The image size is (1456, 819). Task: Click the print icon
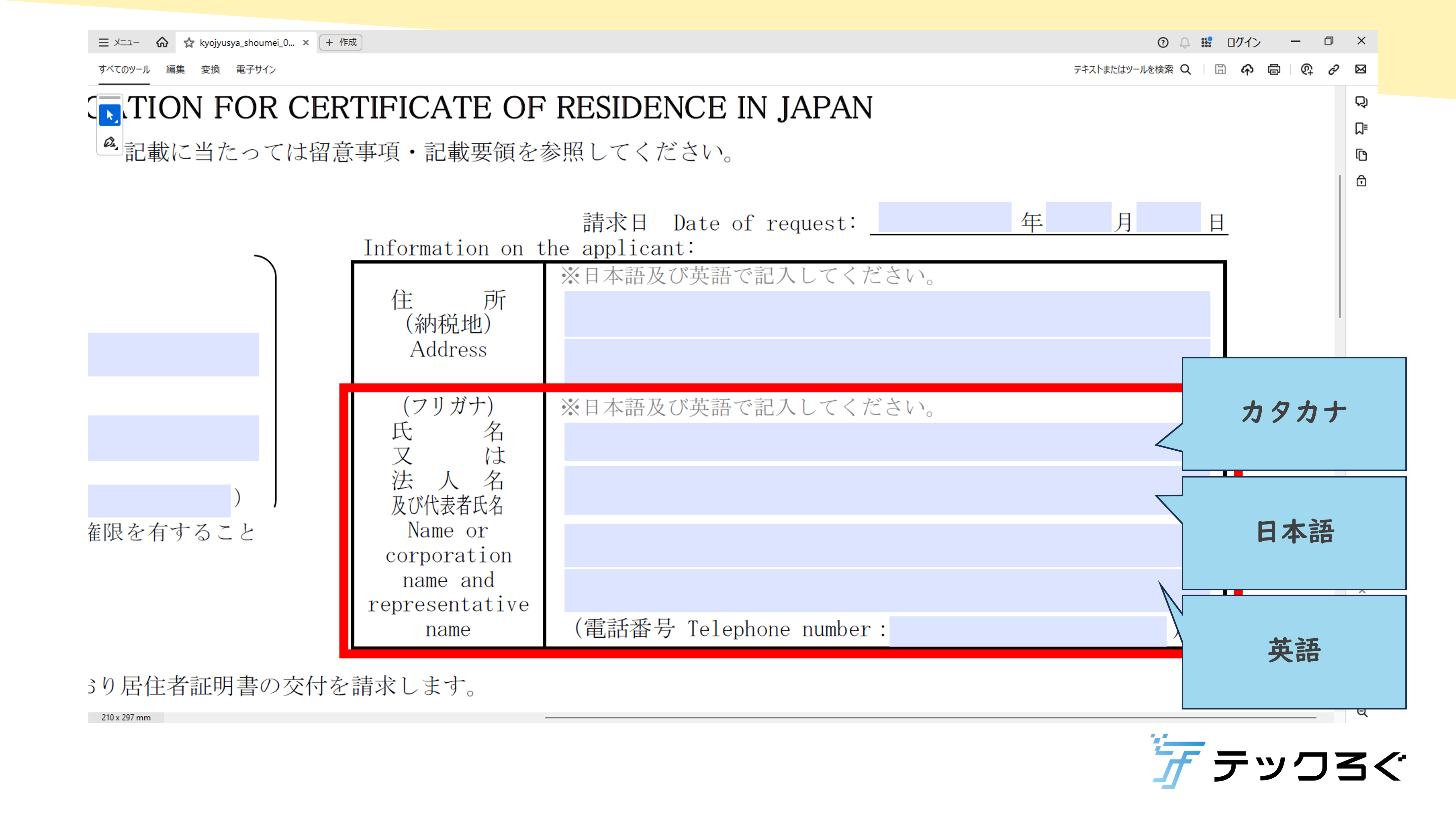1274,69
